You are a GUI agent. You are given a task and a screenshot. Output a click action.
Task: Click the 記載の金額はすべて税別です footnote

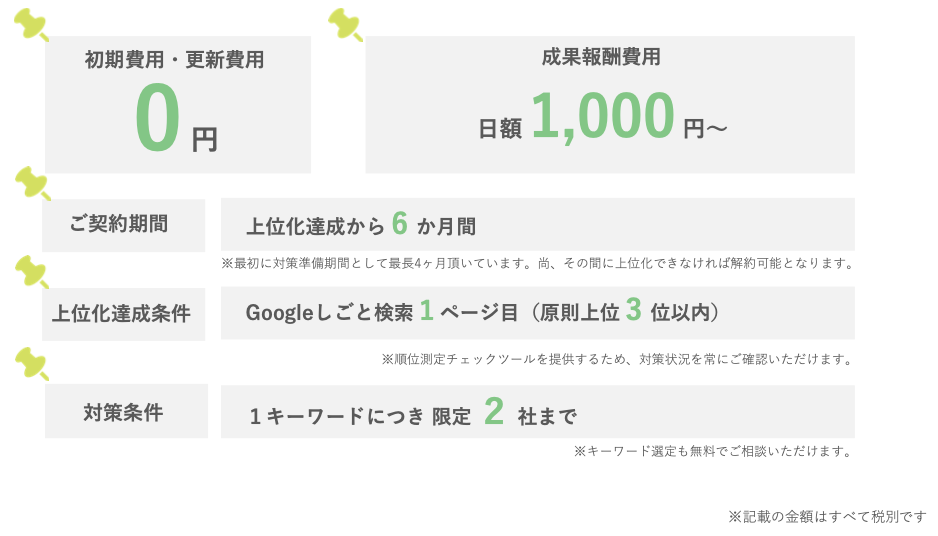point(827,516)
